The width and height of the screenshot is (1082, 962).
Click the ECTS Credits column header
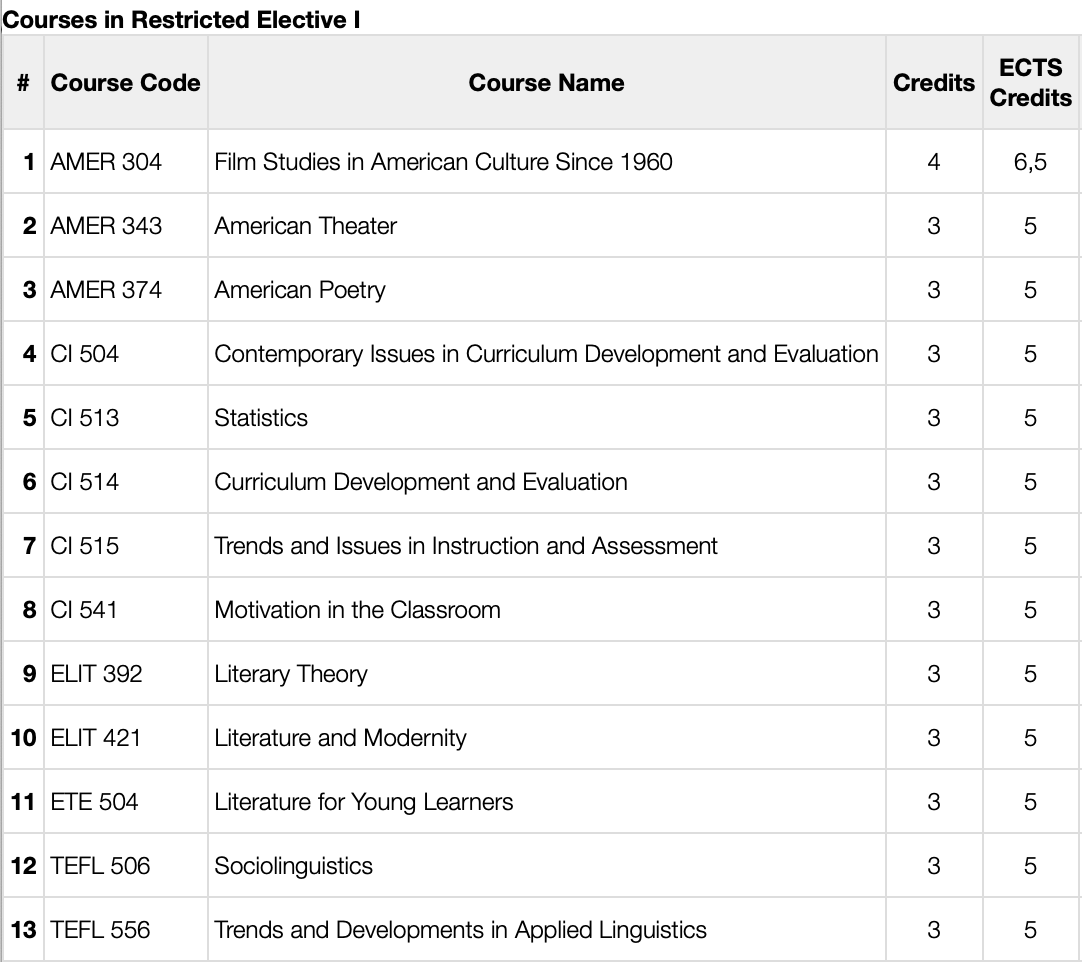1030,83
